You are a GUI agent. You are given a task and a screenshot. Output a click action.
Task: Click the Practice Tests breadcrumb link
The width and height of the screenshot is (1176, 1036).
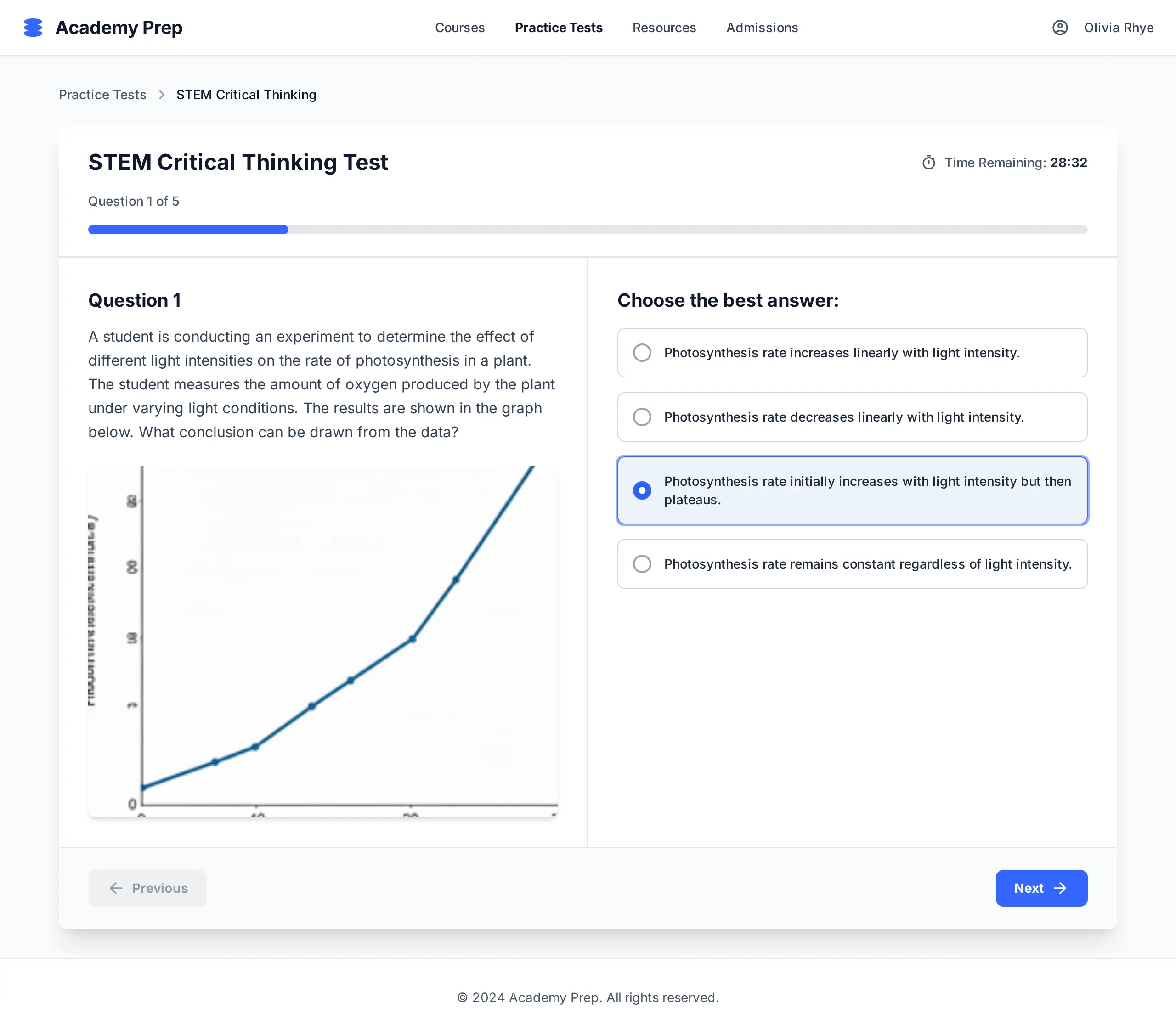[x=102, y=95]
